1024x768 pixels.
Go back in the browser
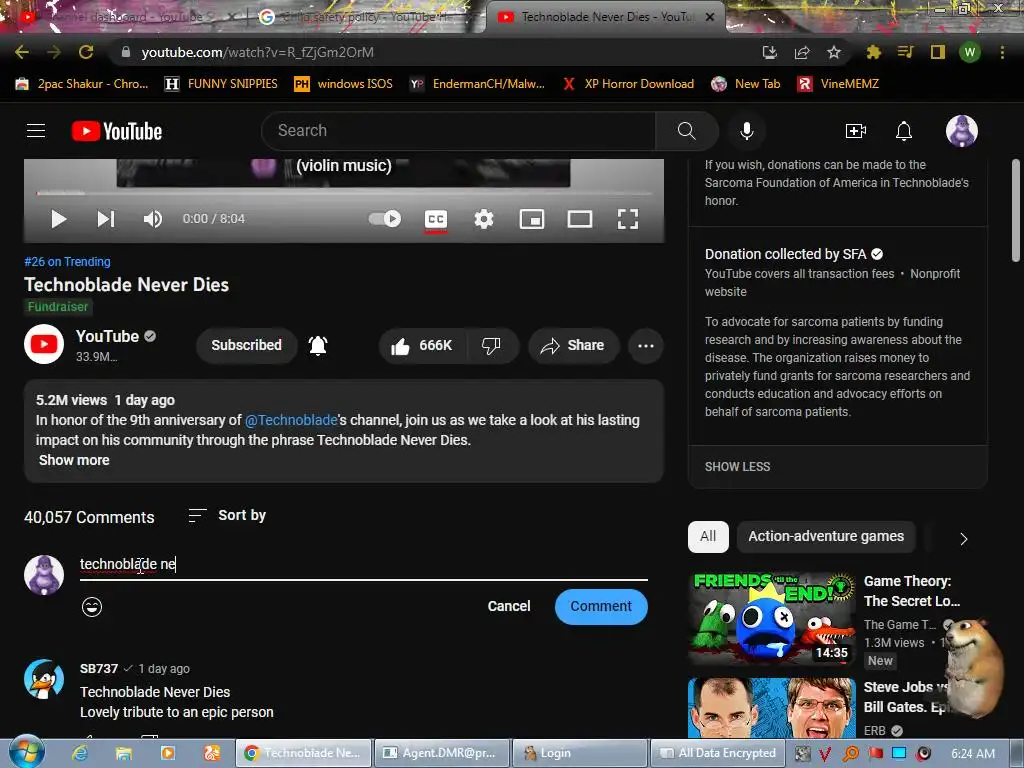pos(22,52)
